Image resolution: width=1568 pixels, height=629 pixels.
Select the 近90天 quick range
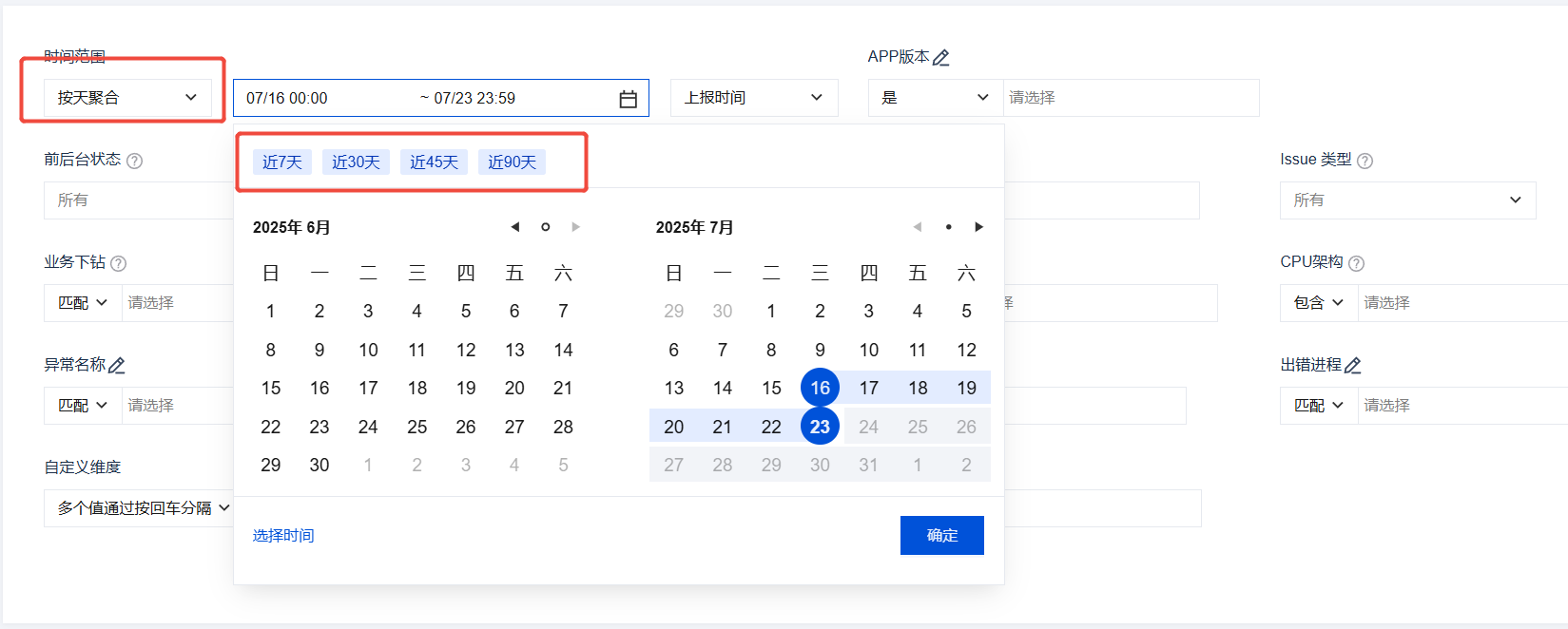point(512,162)
